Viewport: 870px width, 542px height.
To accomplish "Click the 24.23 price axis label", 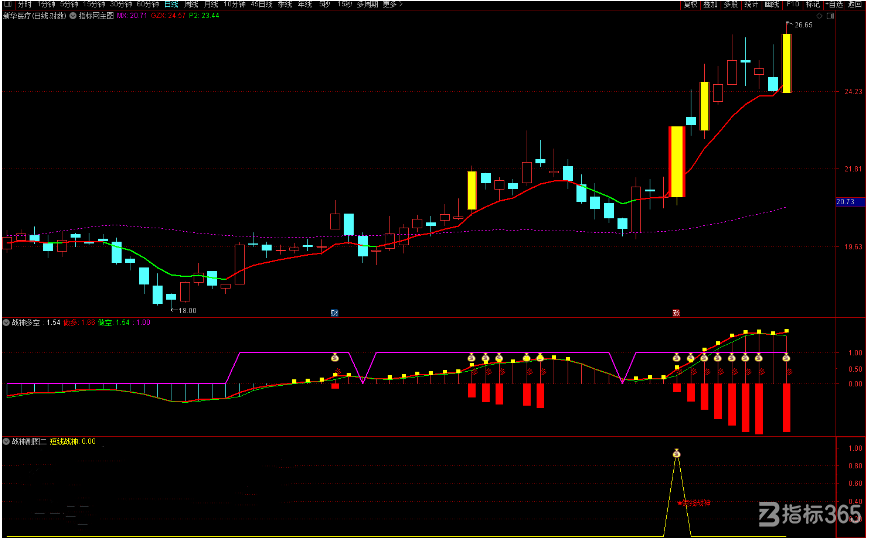I will (x=853, y=92).
